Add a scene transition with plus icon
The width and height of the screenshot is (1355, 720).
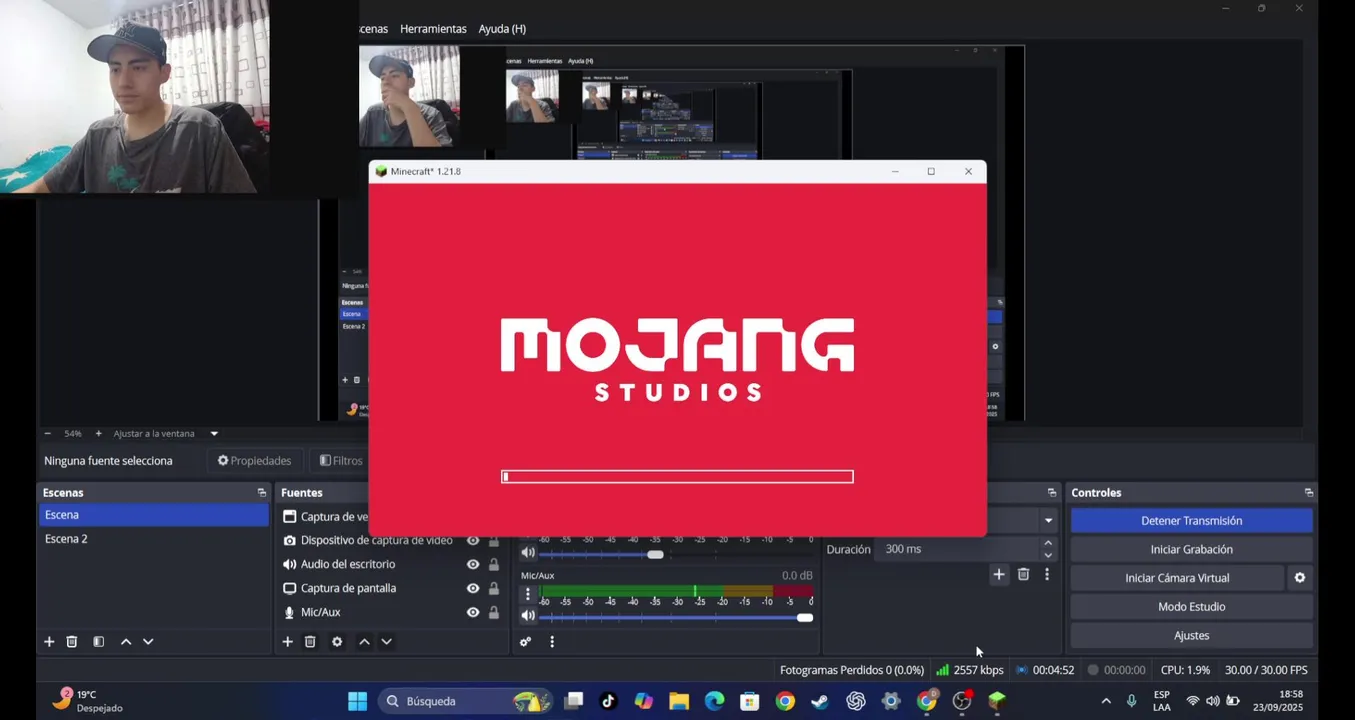pyautogui.click(x=998, y=574)
